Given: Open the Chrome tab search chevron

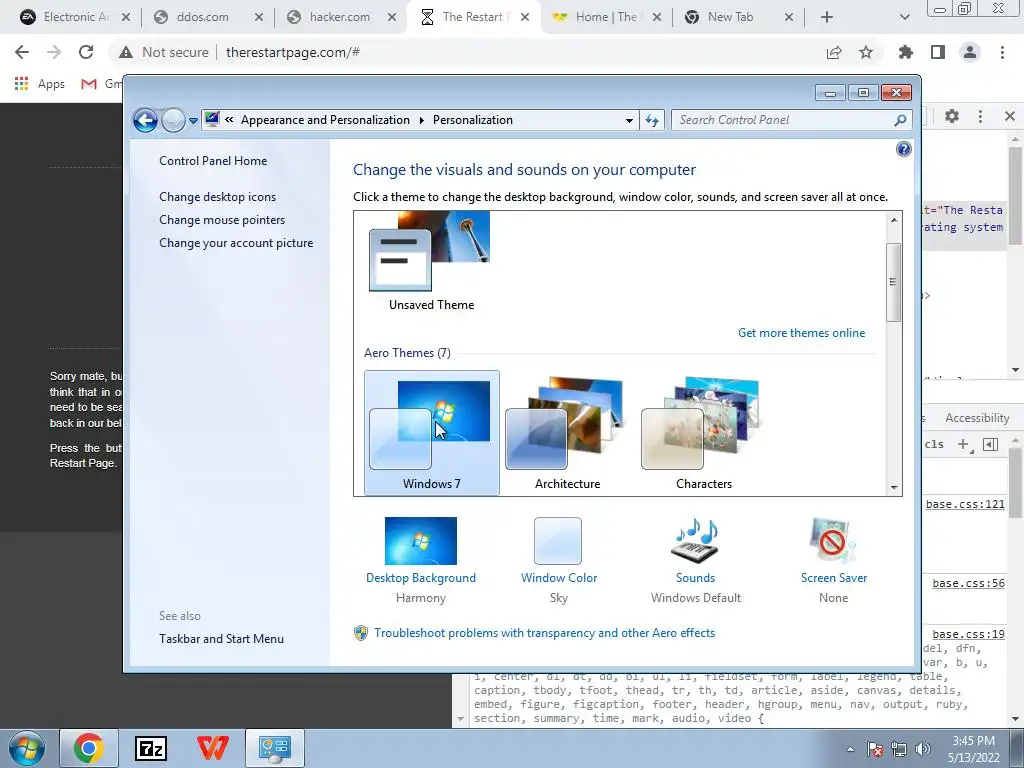Looking at the screenshot, I should tap(904, 18).
